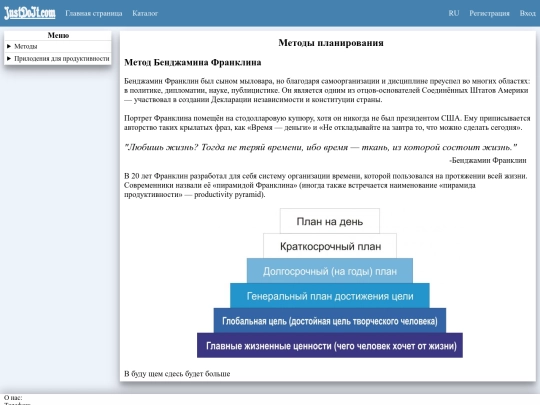
Task: Click Долгосрочный (на годы) план block
Action: click(x=330, y=271)
